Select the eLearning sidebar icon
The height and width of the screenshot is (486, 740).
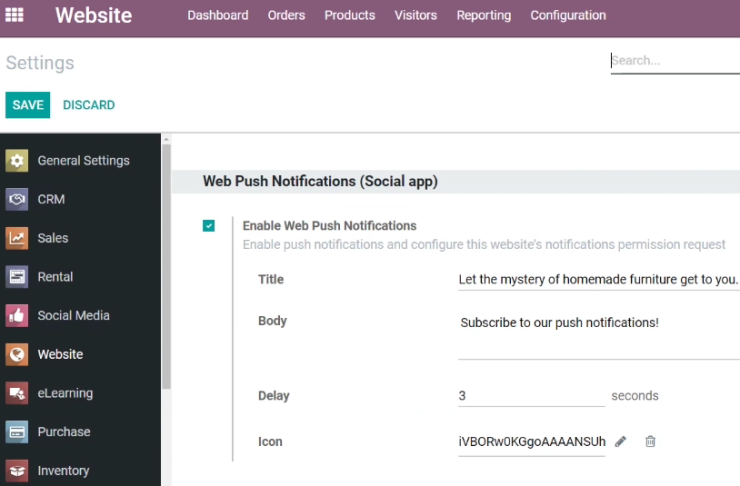coord(17,393)
